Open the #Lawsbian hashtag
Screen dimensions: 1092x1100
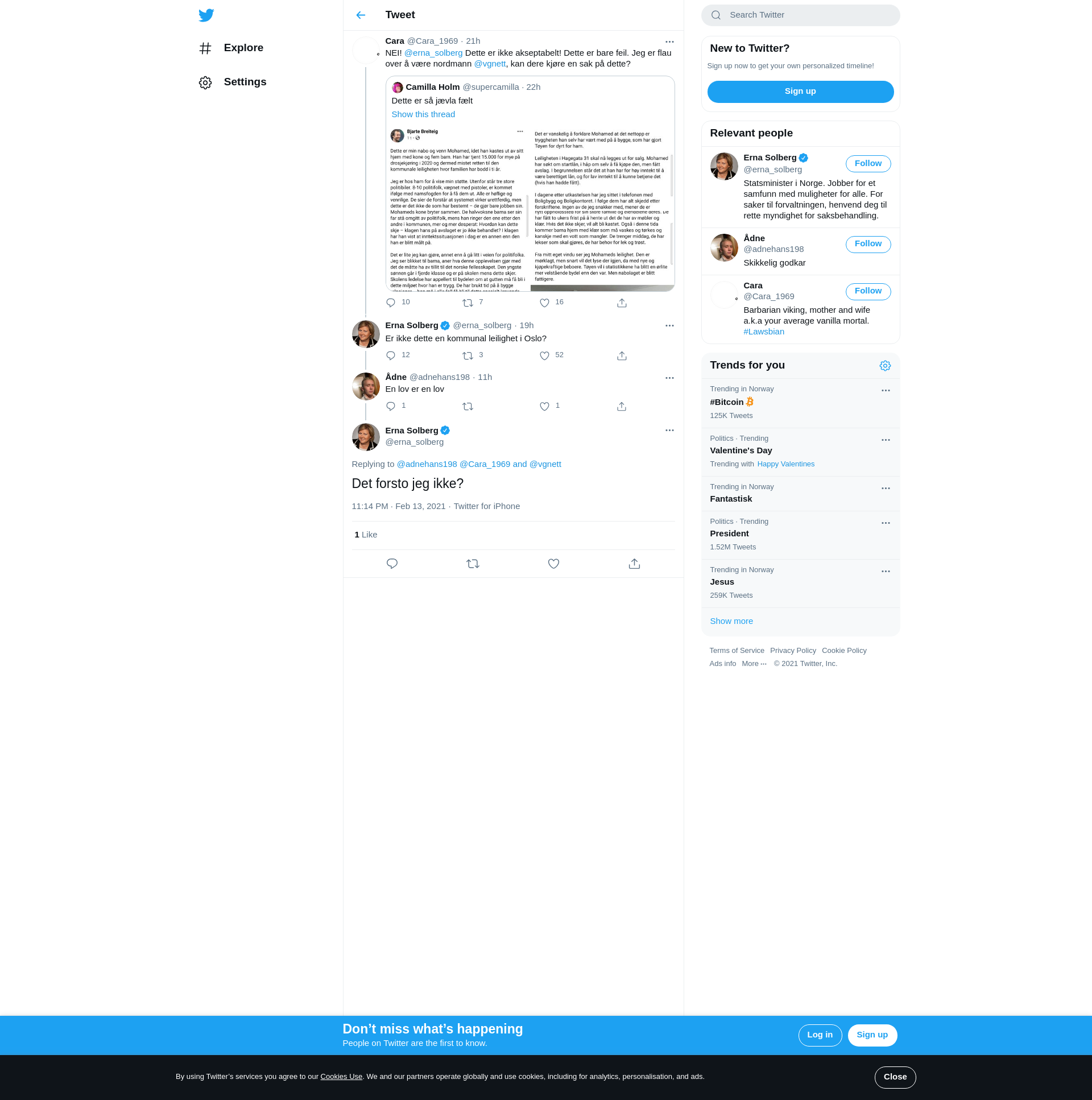coord(763,332)
